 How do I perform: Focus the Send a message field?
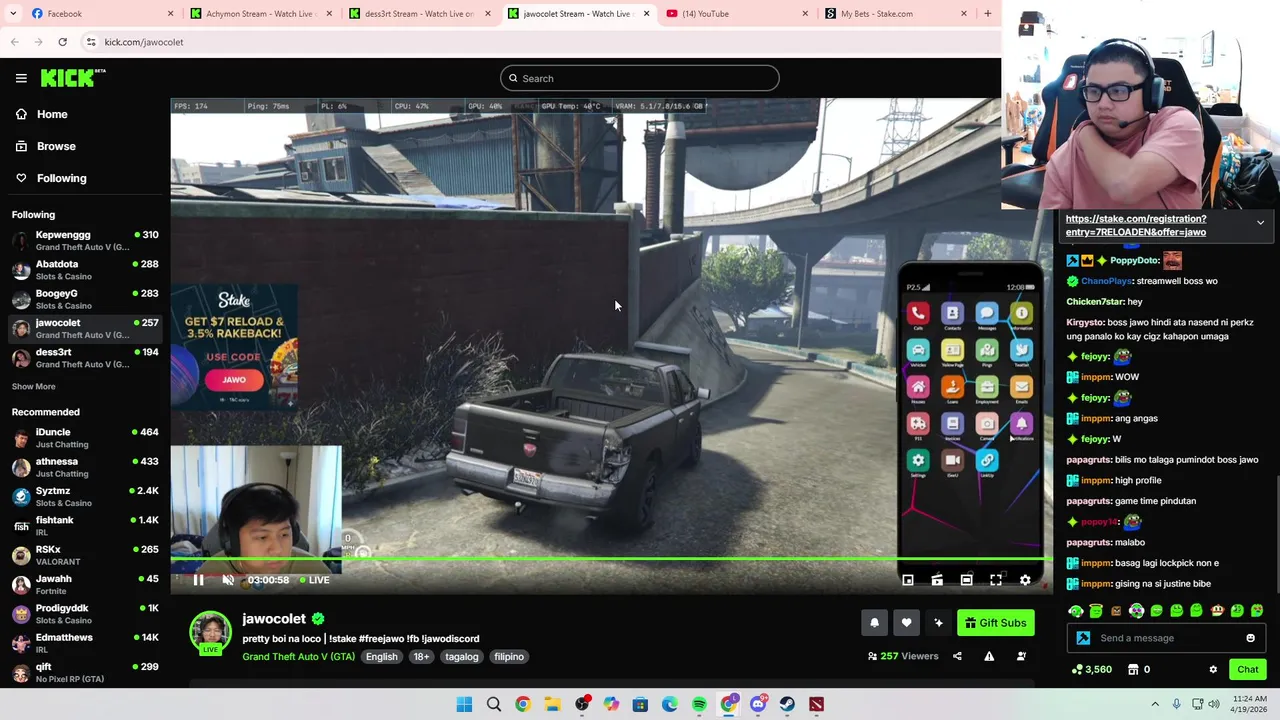coord(1166,638)
